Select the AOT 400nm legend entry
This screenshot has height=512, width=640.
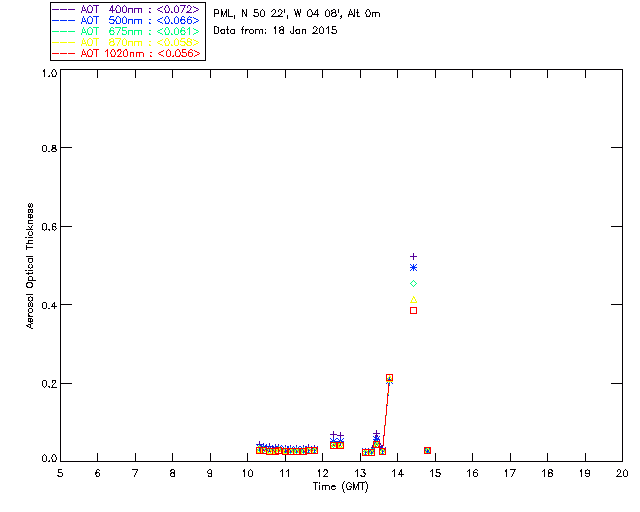click(126, 9)
